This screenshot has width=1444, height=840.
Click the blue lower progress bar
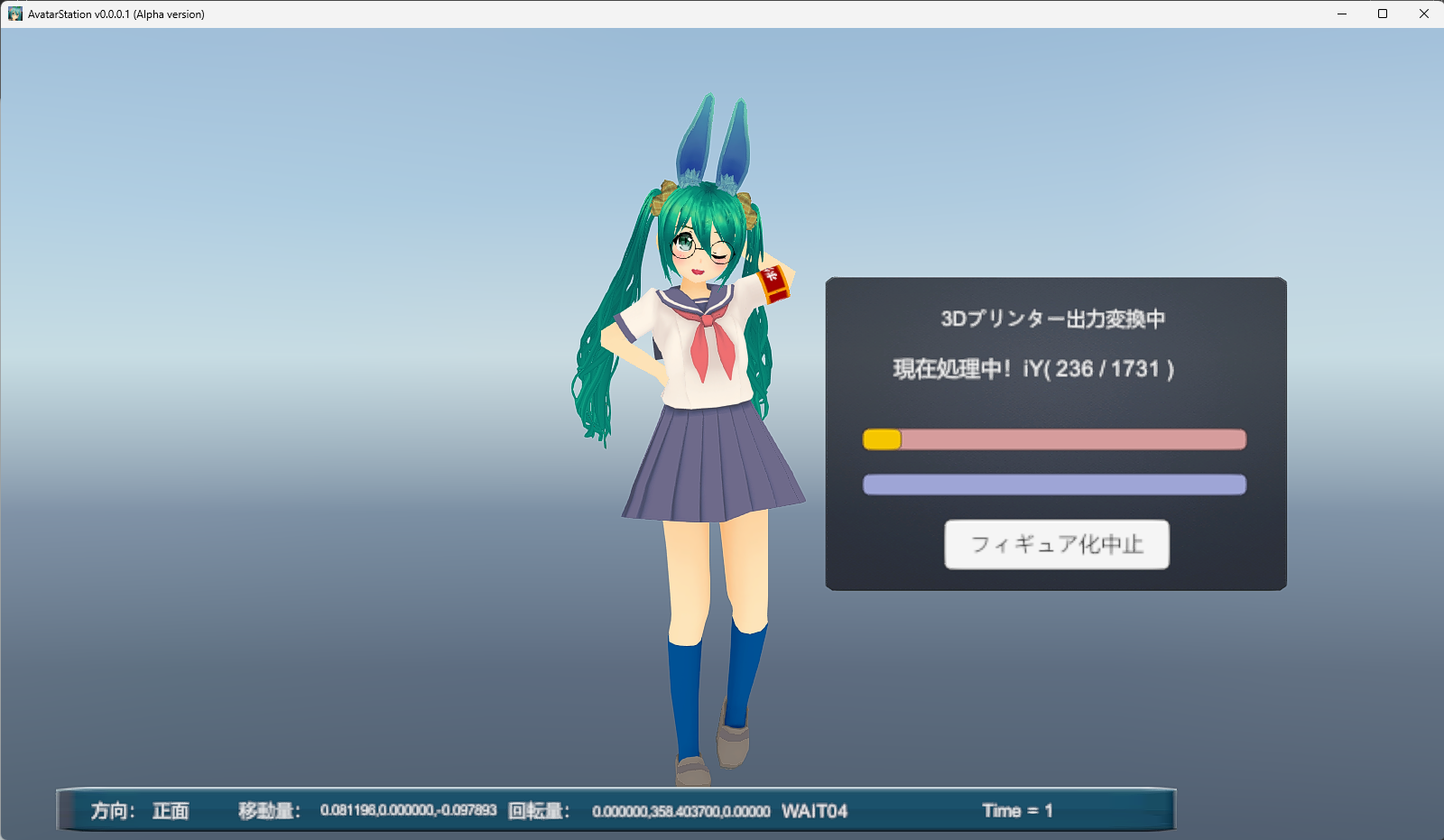click(x=1054, y=485)
